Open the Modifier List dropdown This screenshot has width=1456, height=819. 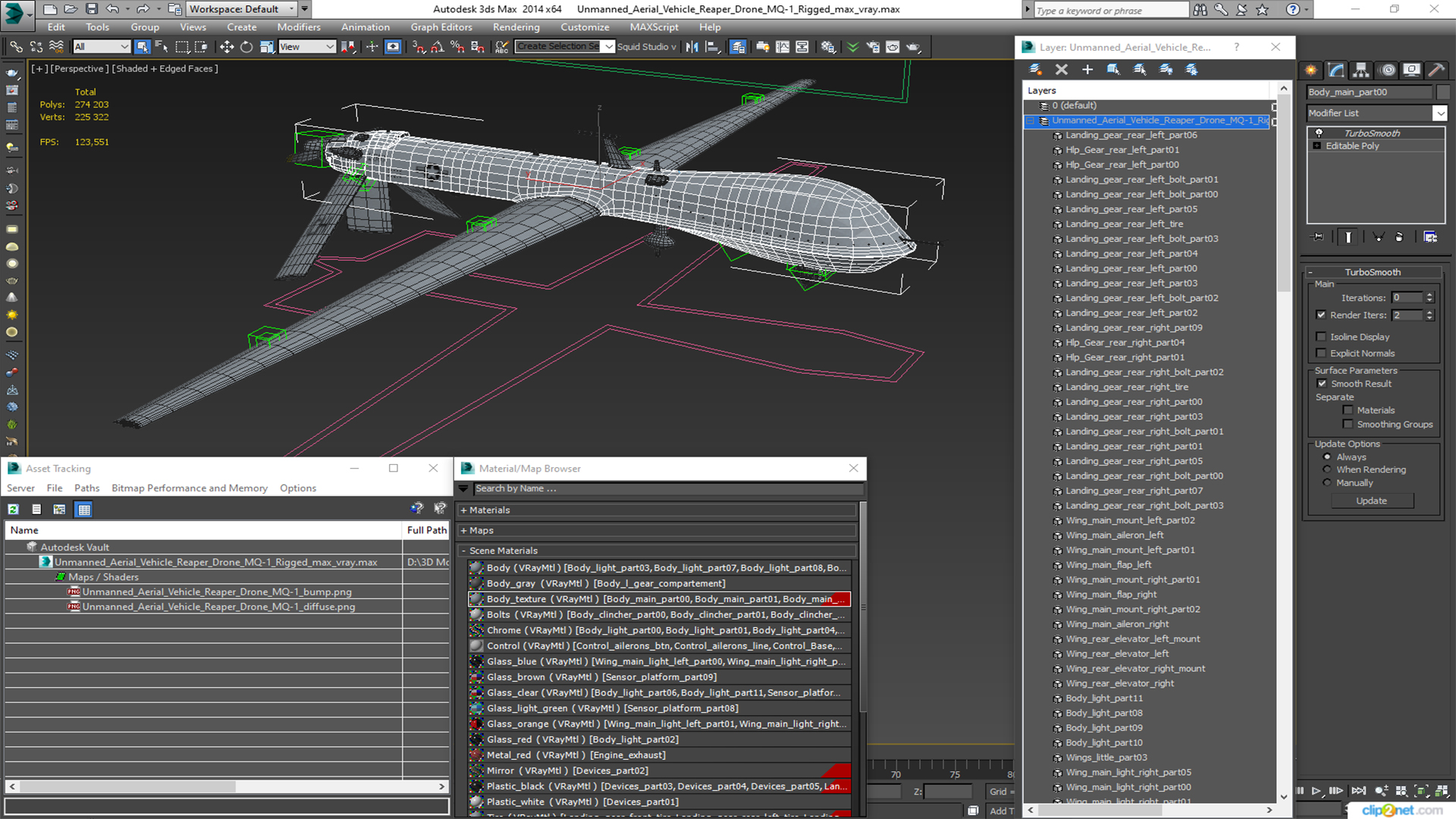(1439, 113)
